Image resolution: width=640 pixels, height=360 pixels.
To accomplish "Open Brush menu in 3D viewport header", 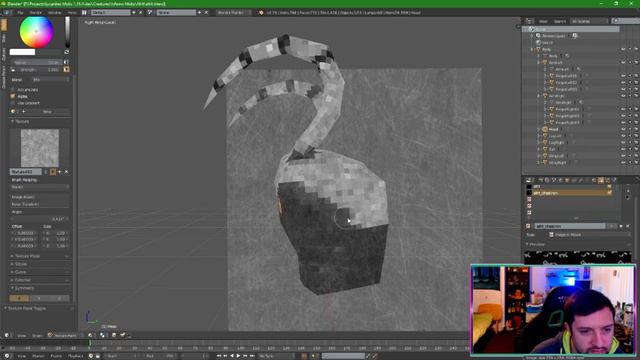I will click(37, 336).
